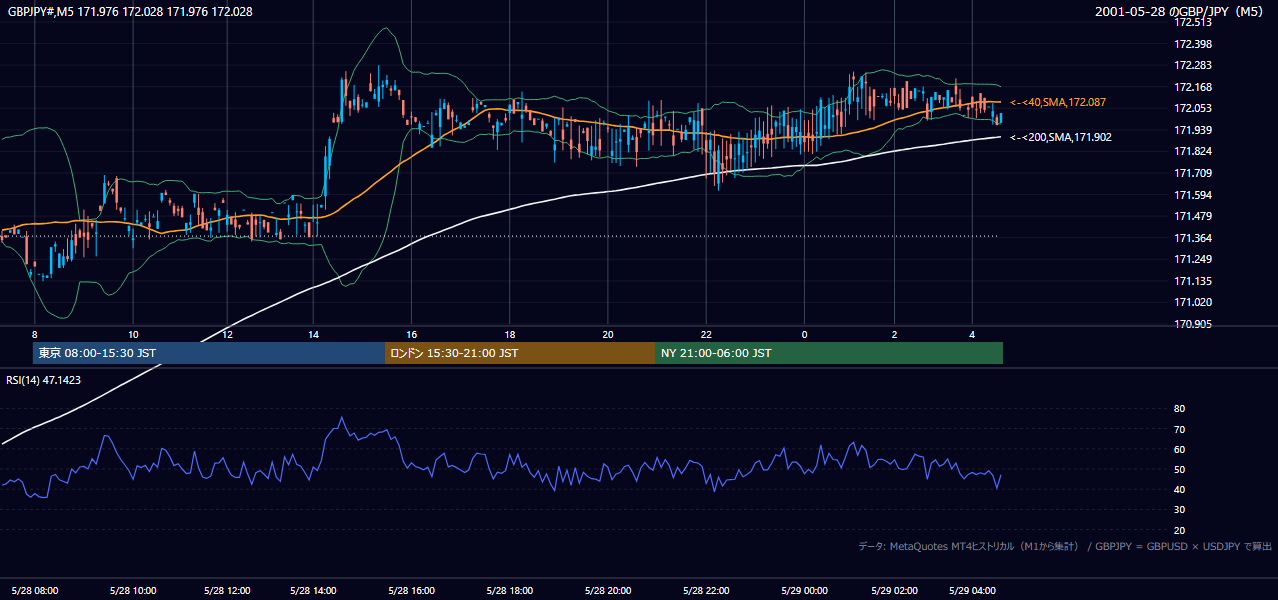Viewport: 1278px width, 600px height.
Task: Click the RSI 30 level label
Action: [x=1179, y=510]
